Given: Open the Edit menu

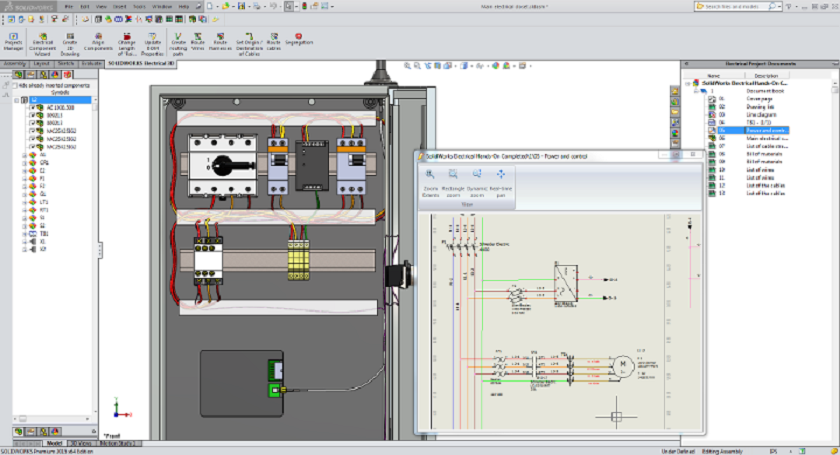Looking at the screenshot, I should click(x=85, y=6).
